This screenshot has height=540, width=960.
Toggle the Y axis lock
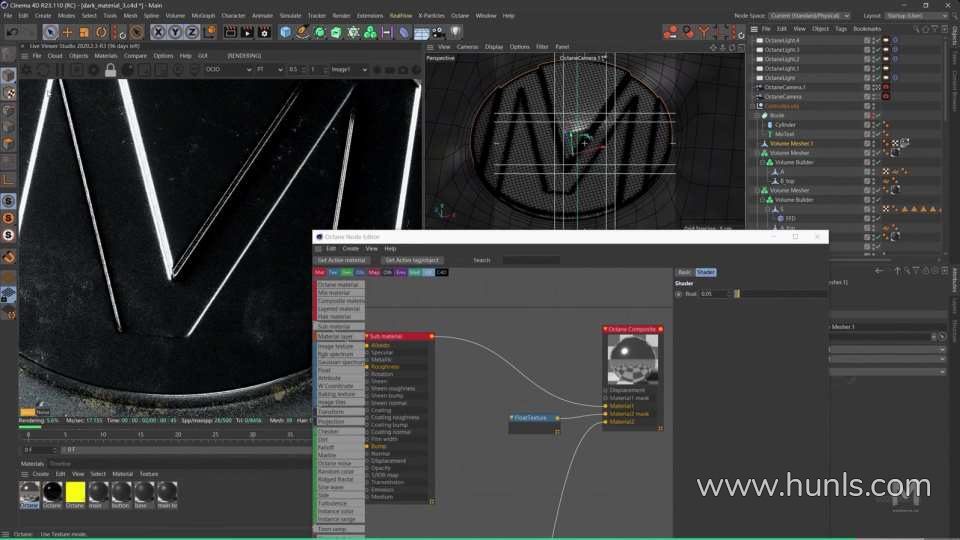pos(175,32)
